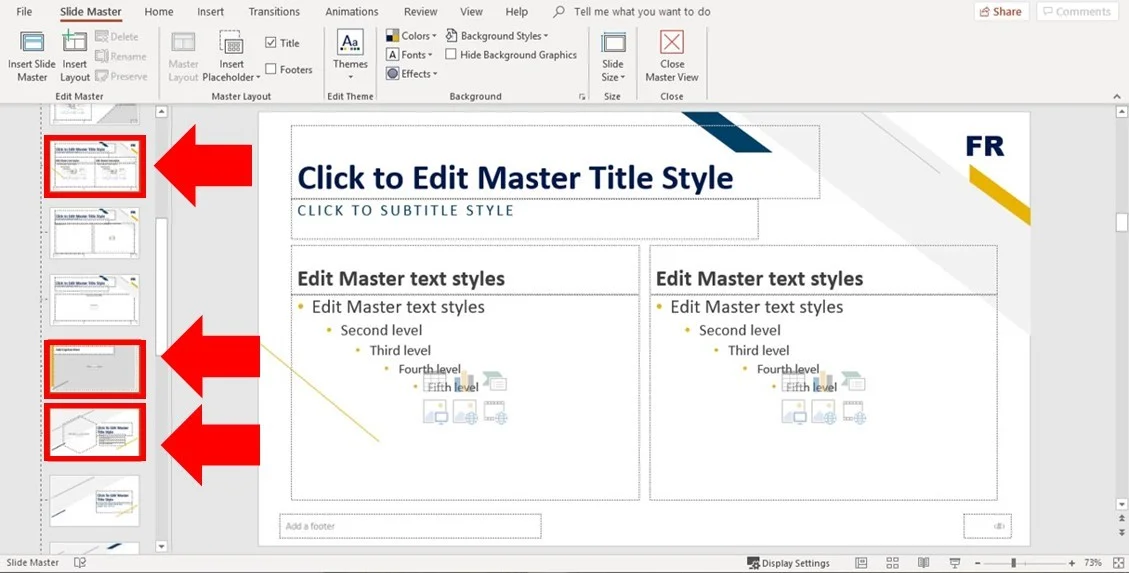The height and width of the screenshot is (573, 1129).
Task: Start Slide Show from status bar
Action: (x=955, y=563)
